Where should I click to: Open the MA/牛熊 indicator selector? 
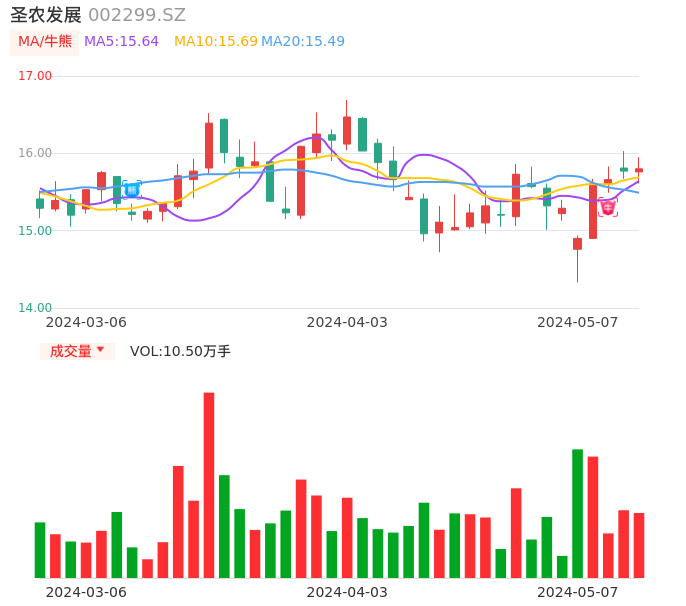click(x=44, y=41)
